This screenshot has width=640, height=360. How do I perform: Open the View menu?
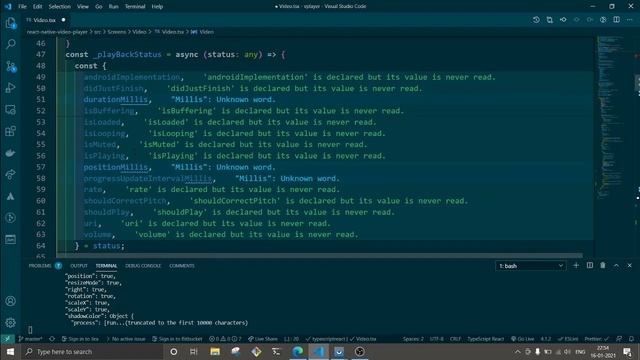point(83,7)
